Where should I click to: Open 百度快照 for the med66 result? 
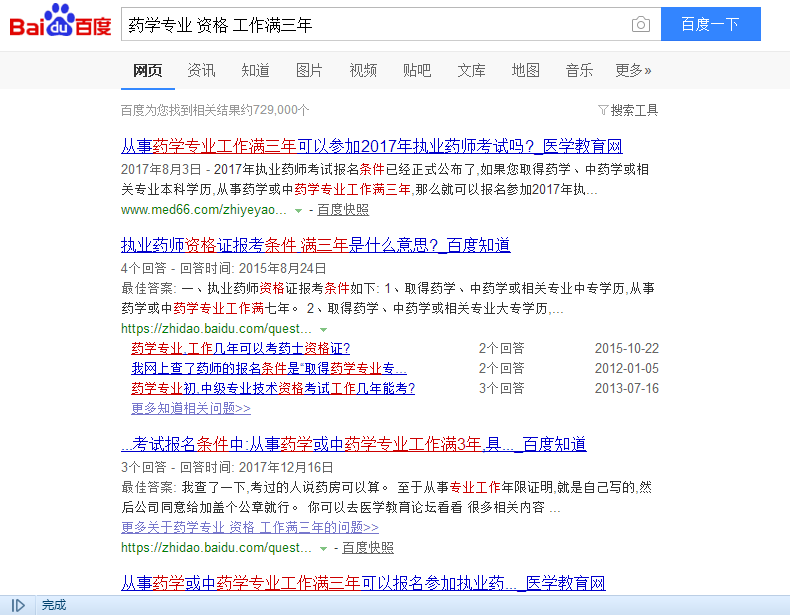click(343, 210)
